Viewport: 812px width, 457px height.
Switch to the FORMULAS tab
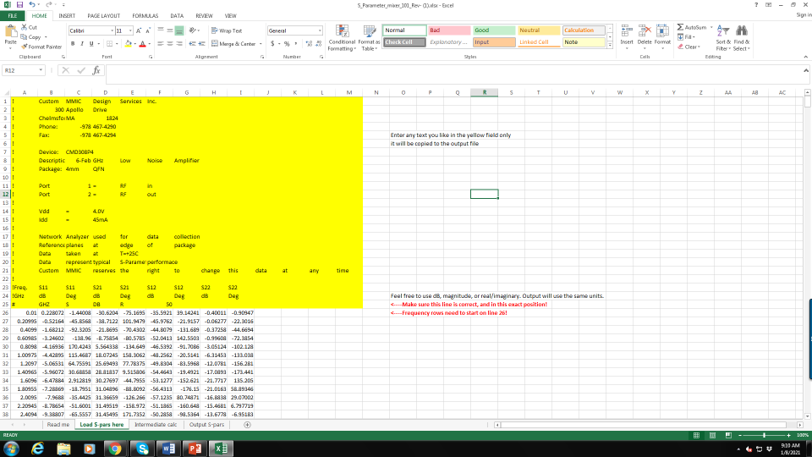tap(145, 16)
